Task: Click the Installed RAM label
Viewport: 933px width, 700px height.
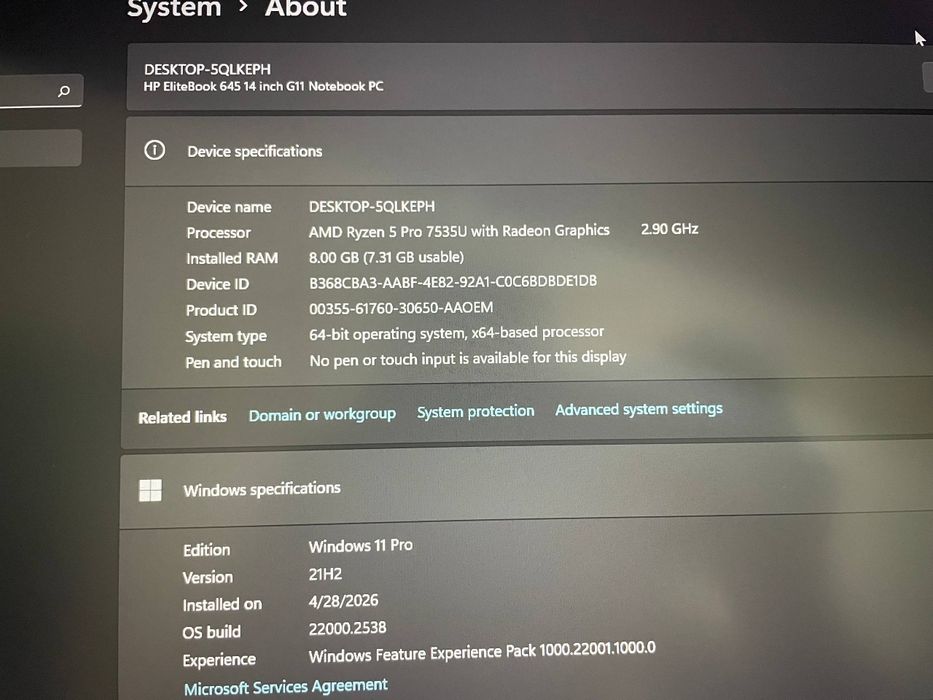Action: click(x=232, y=258)
